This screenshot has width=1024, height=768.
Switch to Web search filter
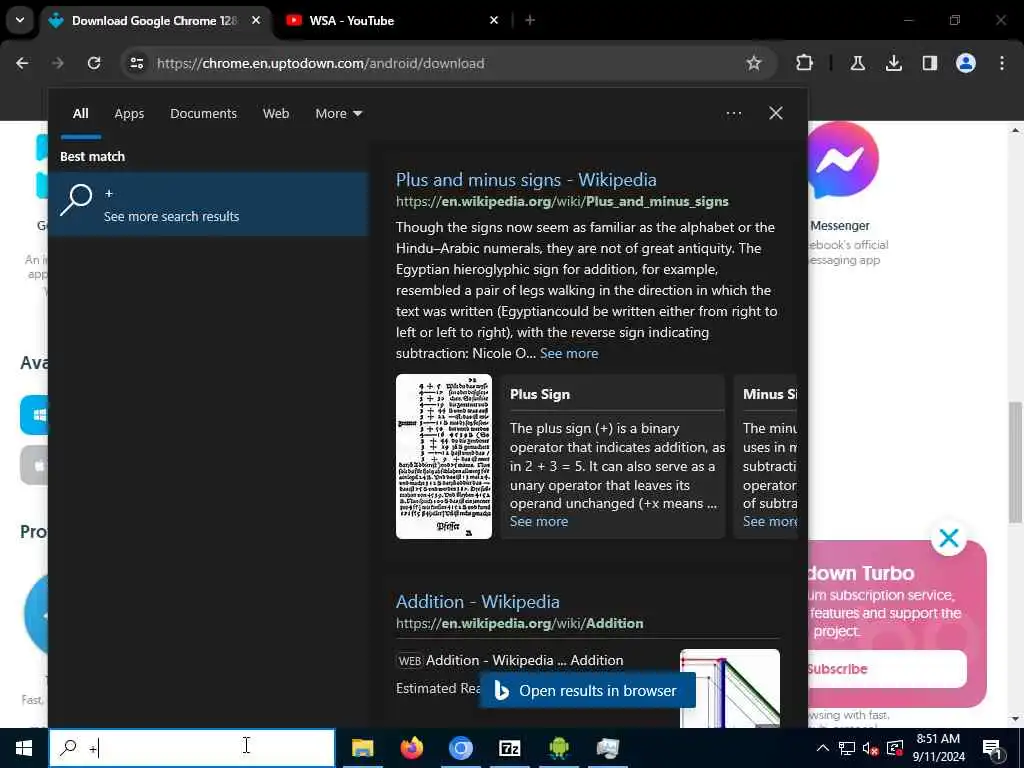[x=276, y=114]
